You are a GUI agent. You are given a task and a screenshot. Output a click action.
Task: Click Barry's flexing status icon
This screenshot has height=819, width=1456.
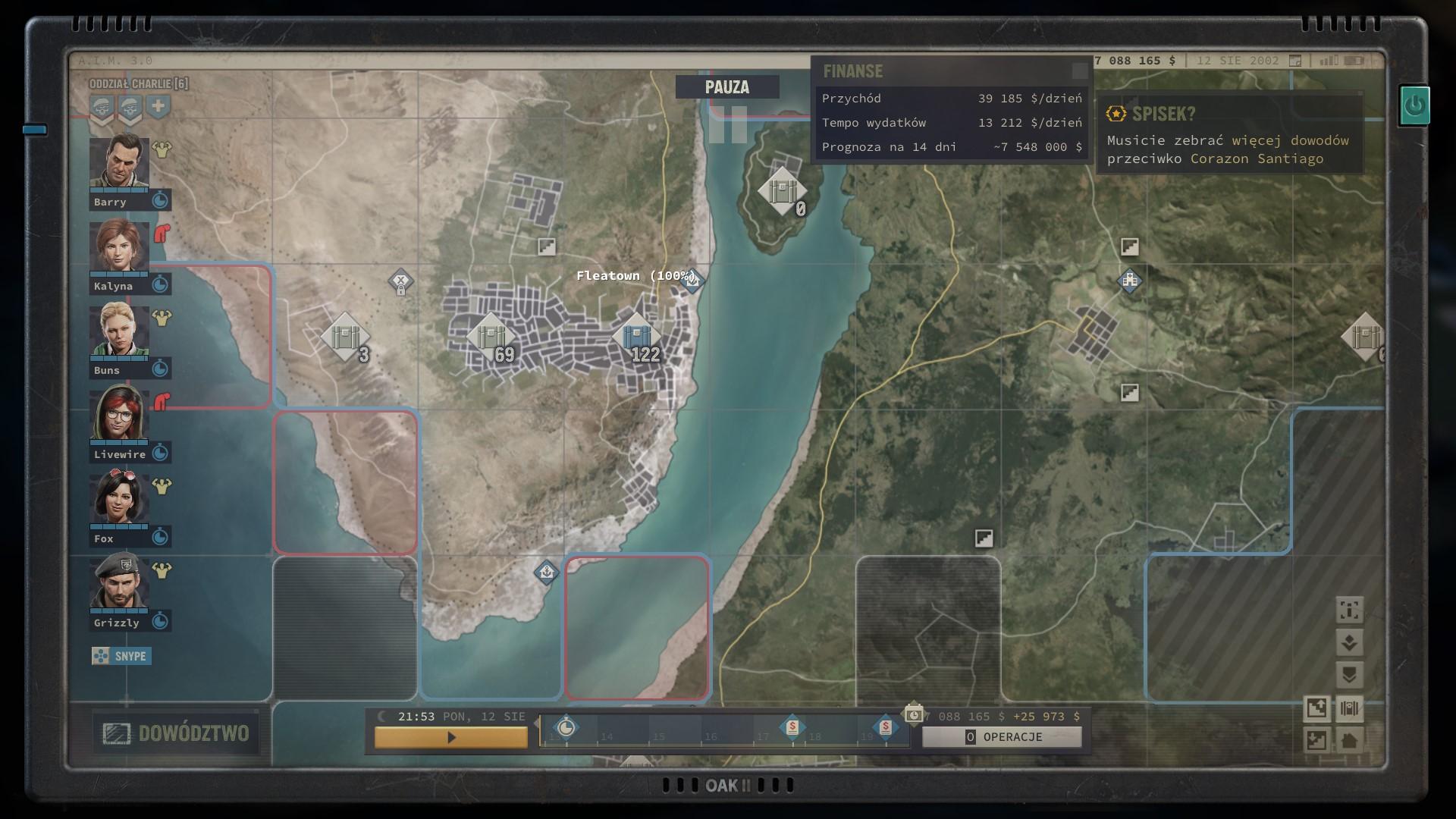tap(162, 149)
